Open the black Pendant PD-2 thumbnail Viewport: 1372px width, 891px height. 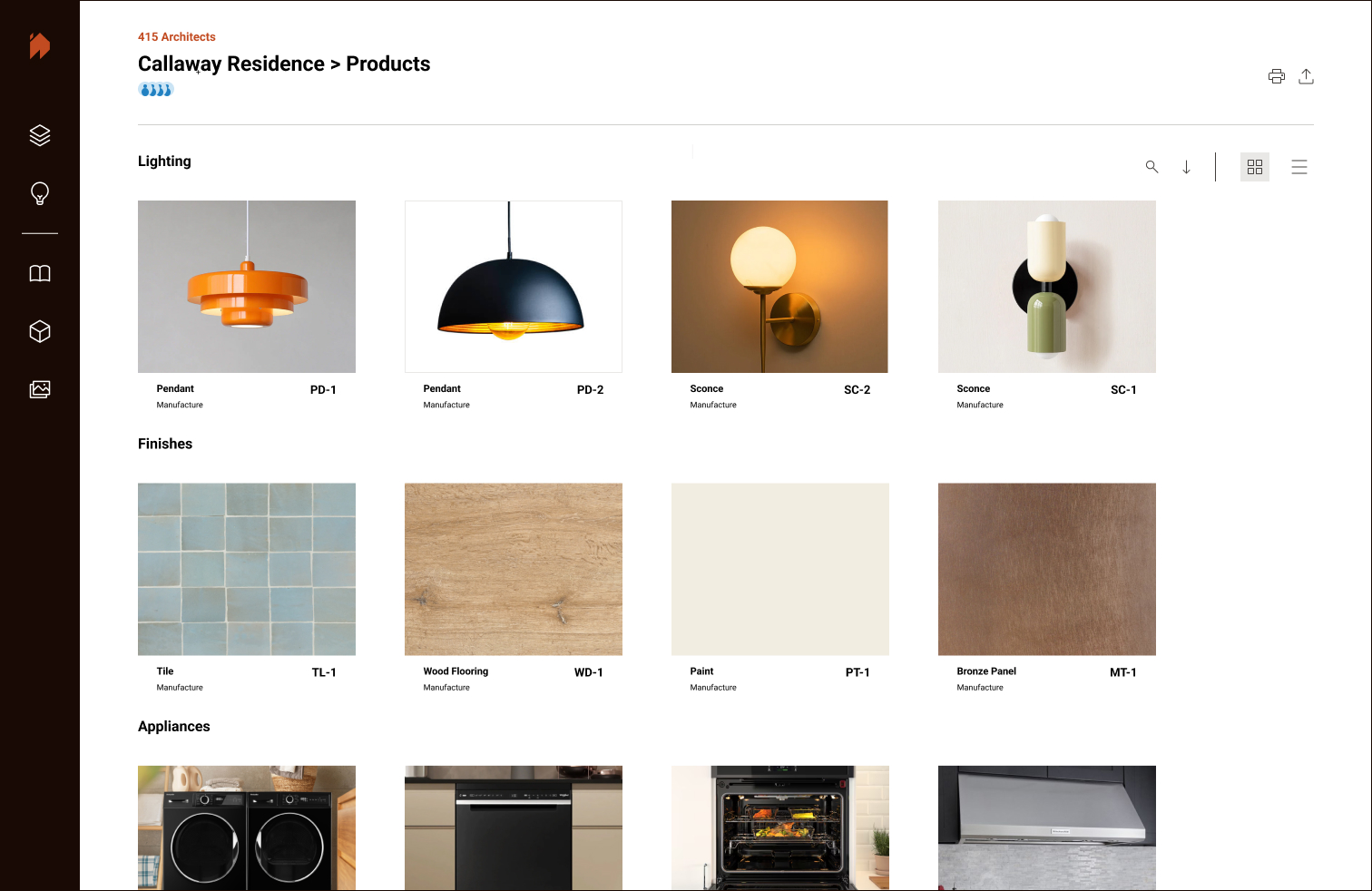514,287
